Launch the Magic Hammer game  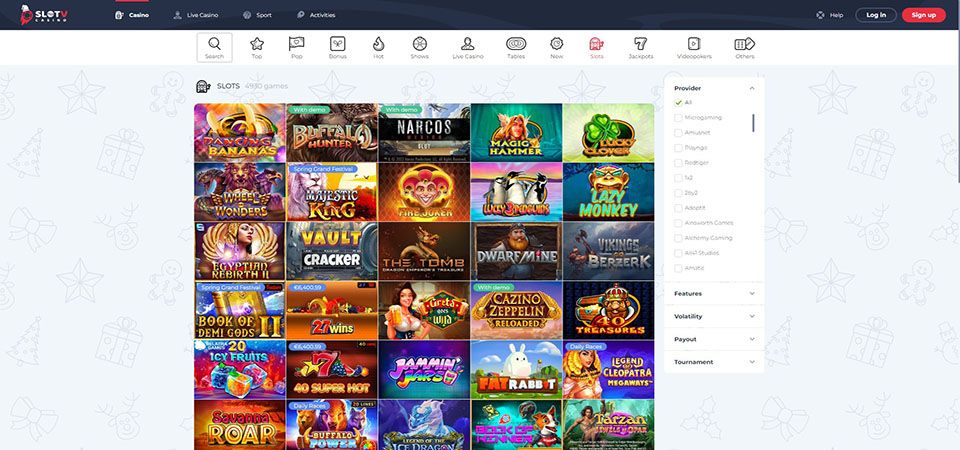tap(516, 132)
